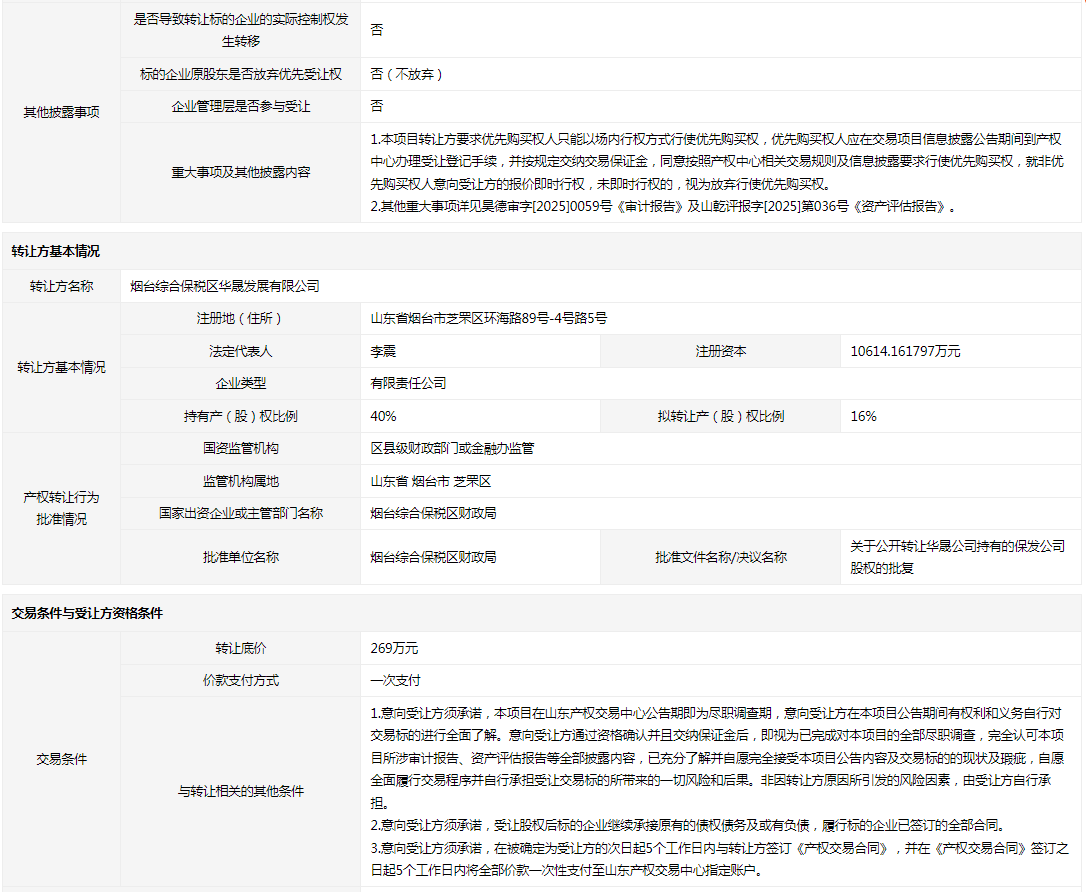The width and height of the screenshot is (1086, 892).
Task: Click enterprise type value "有限责任公司"
Action: [x=408, y=383]
